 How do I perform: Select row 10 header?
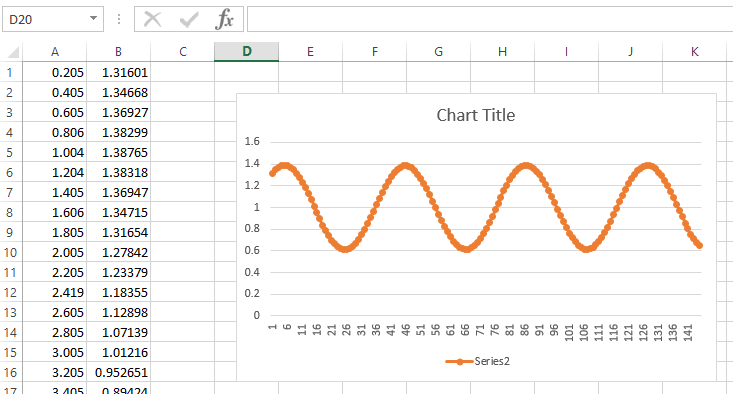coord(10,252)
